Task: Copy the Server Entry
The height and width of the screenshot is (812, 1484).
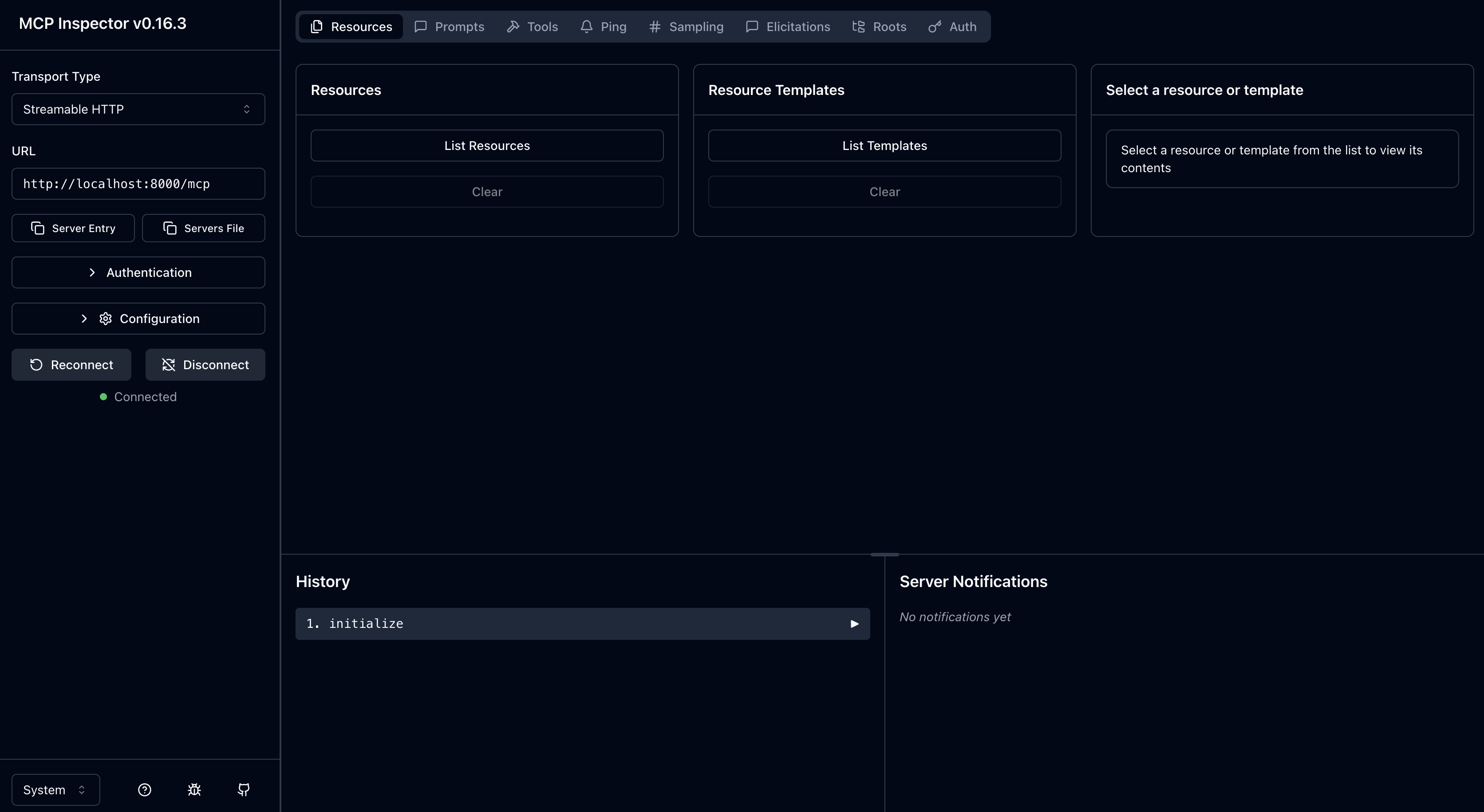Action: (x=73, y=228)
